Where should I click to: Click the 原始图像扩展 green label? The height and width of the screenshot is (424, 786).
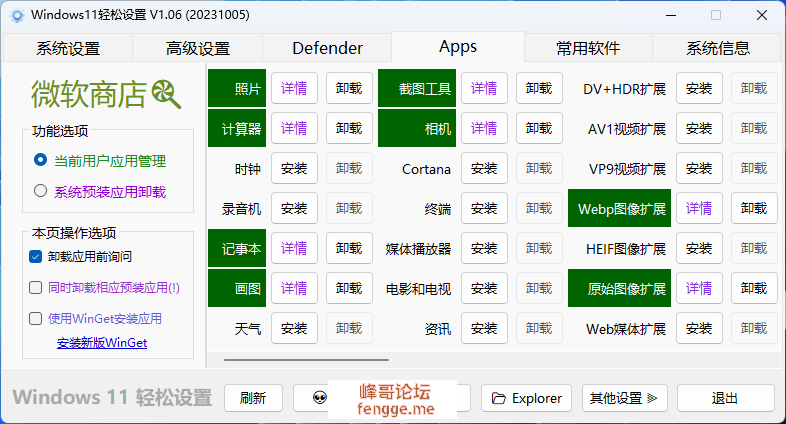point(619,288)
